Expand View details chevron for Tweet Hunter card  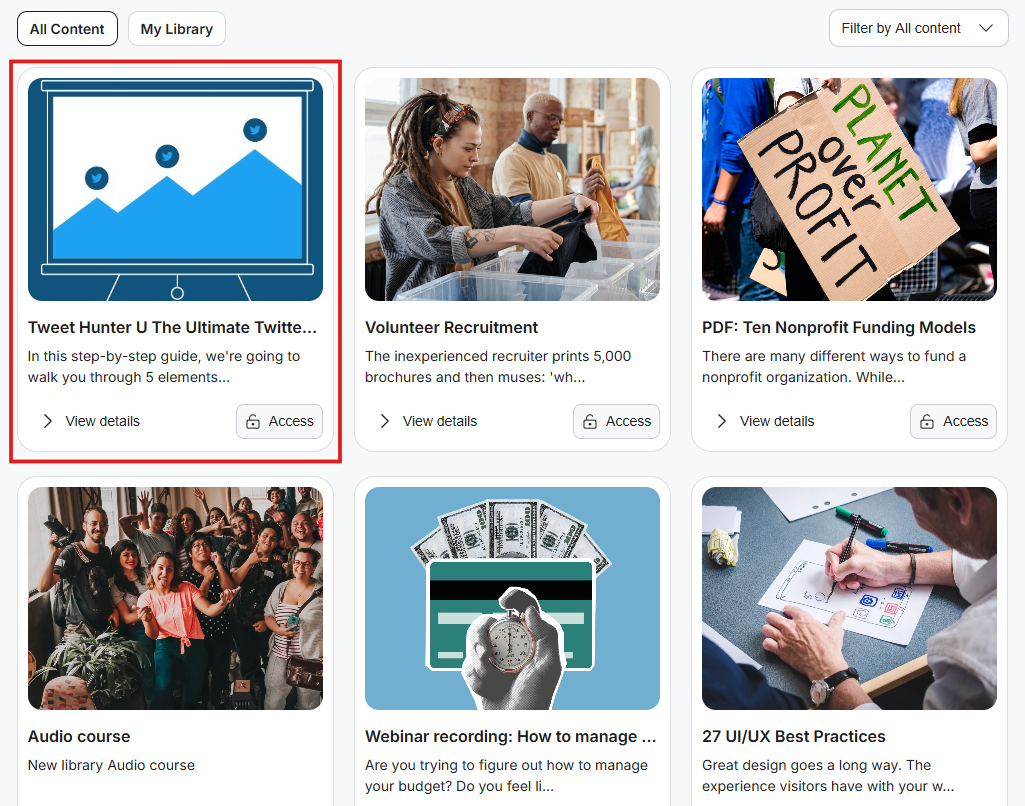click(47, 421)
